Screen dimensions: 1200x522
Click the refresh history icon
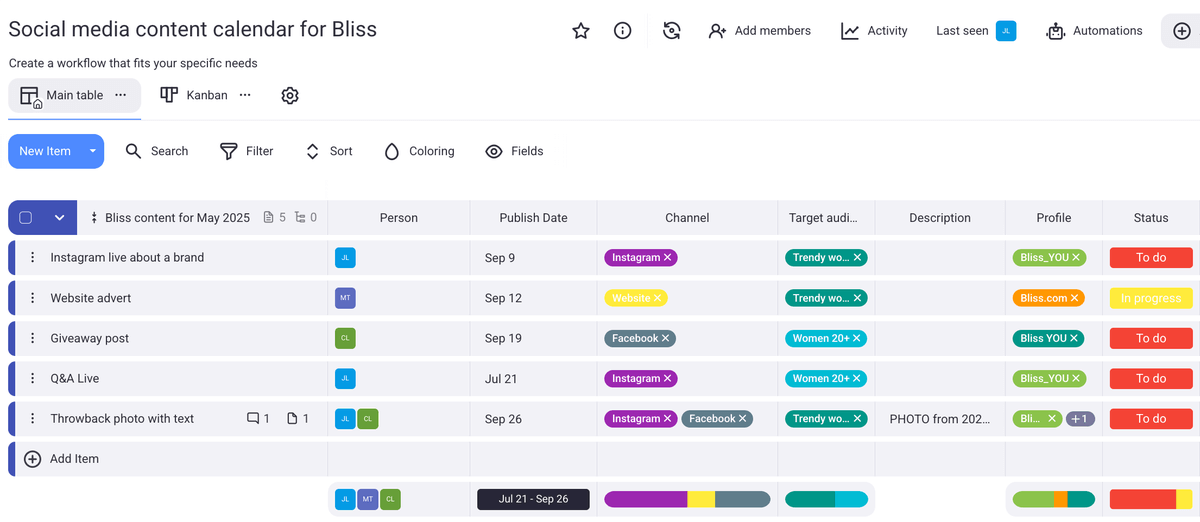pyautogui.click(x=672, y=31)
